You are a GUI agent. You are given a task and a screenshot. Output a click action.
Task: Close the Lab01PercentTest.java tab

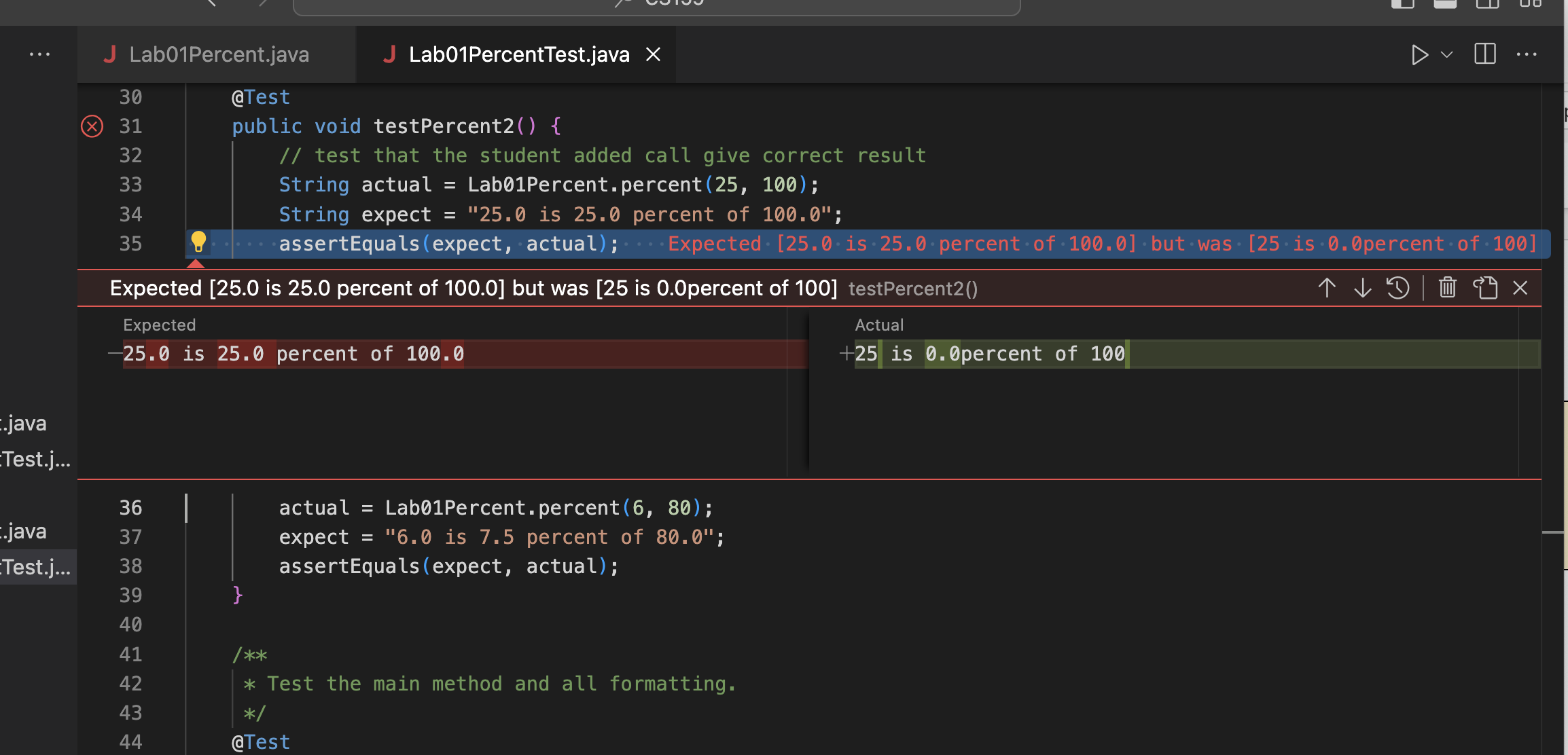(x=653, y=54)
